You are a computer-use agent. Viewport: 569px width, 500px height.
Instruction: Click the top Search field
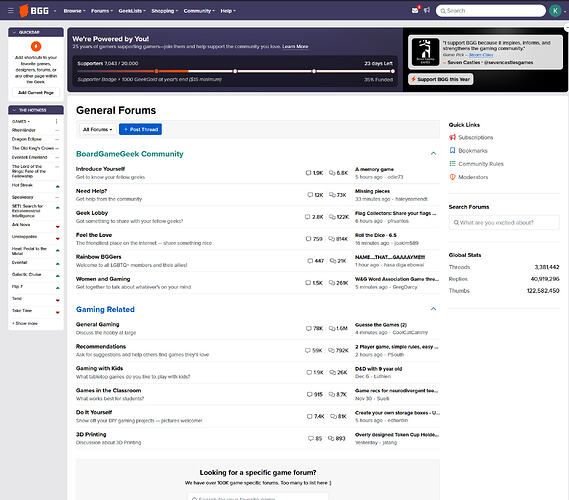pyautogui.click(x=491, y=11)
